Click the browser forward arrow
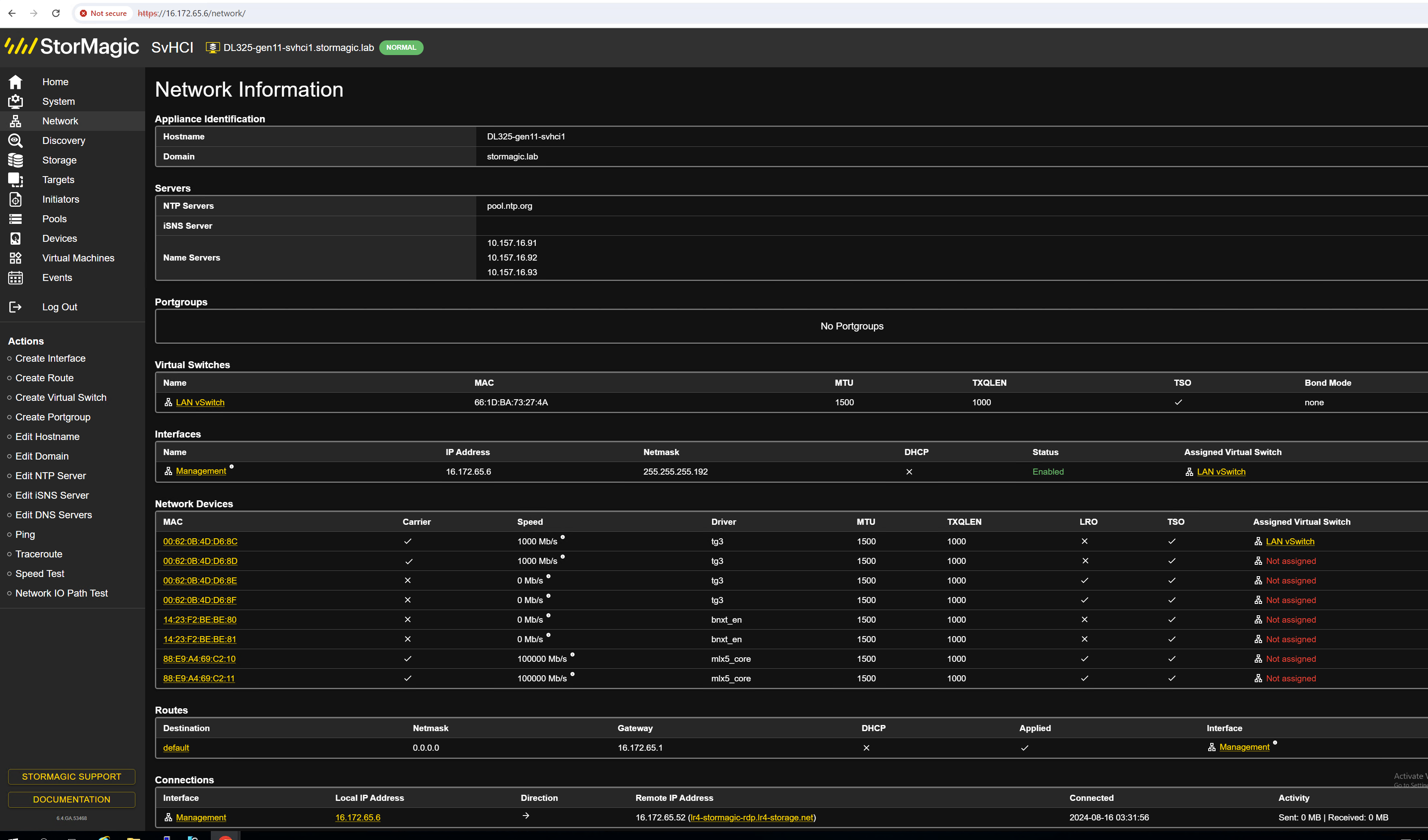This screenshot has width=1428, height=840. coord(33,13)
